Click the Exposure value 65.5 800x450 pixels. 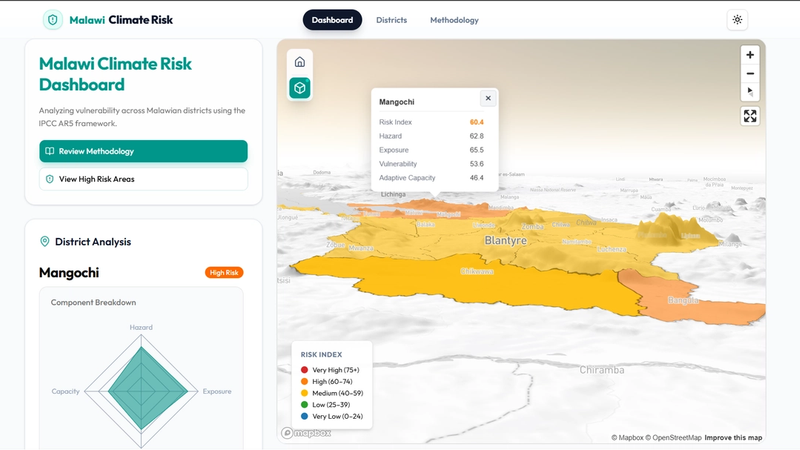pos(477,150)
